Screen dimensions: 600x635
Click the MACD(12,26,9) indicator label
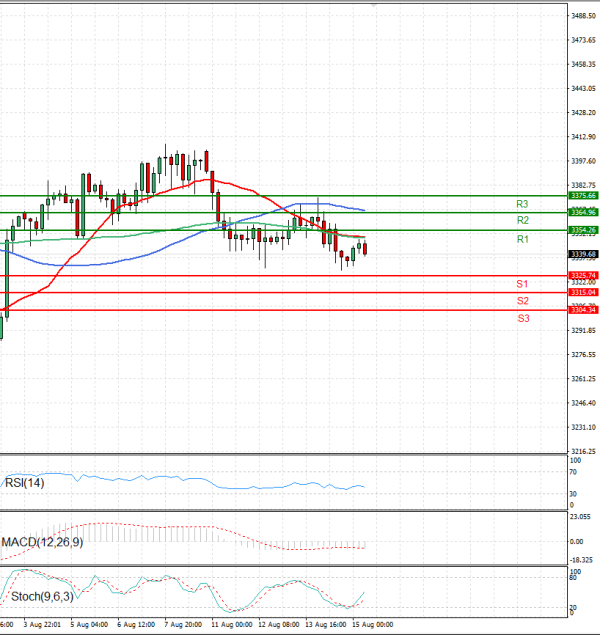click(x=42, y=542)
